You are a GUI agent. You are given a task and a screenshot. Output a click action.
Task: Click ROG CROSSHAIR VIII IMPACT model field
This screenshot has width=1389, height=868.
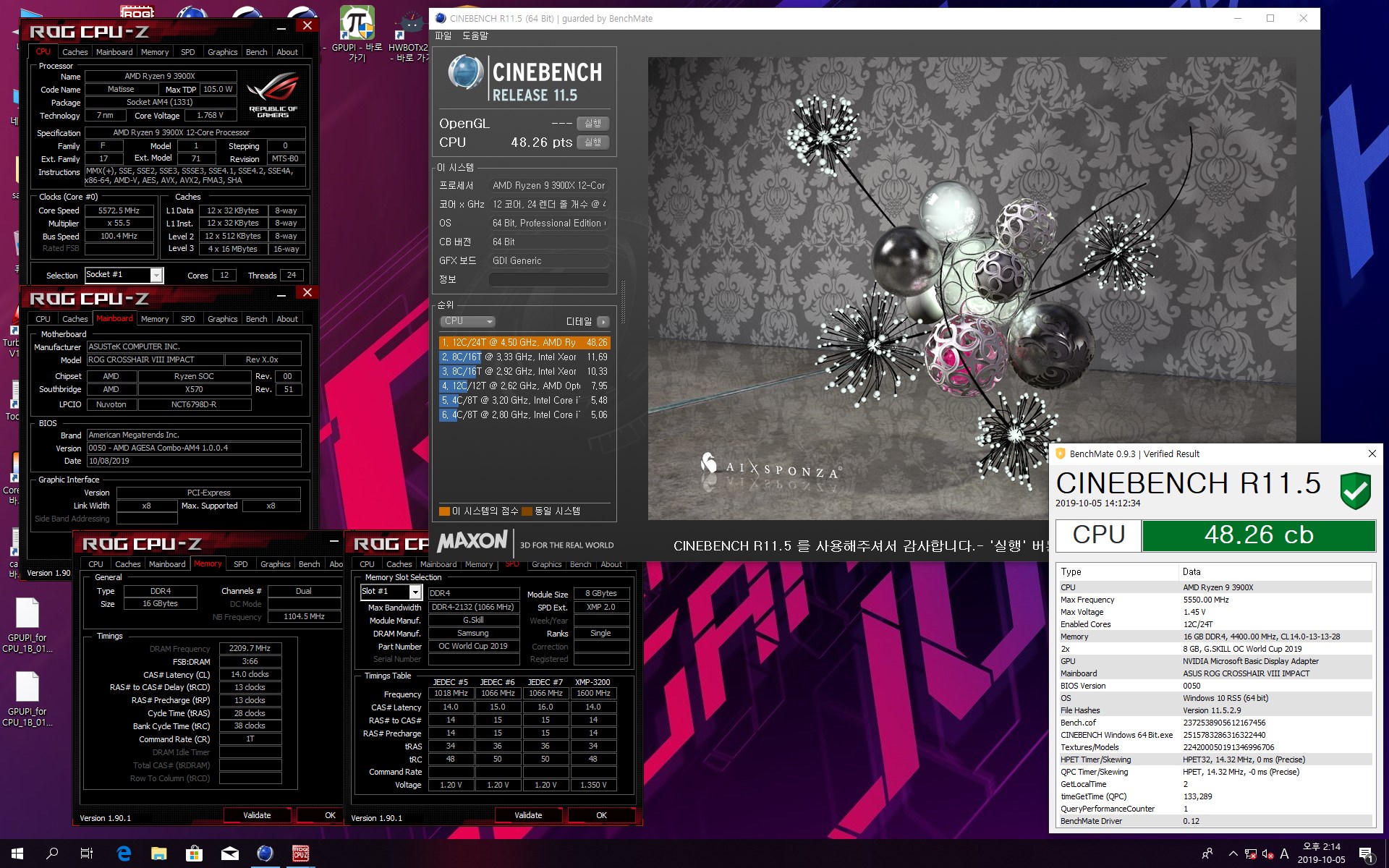155,359
